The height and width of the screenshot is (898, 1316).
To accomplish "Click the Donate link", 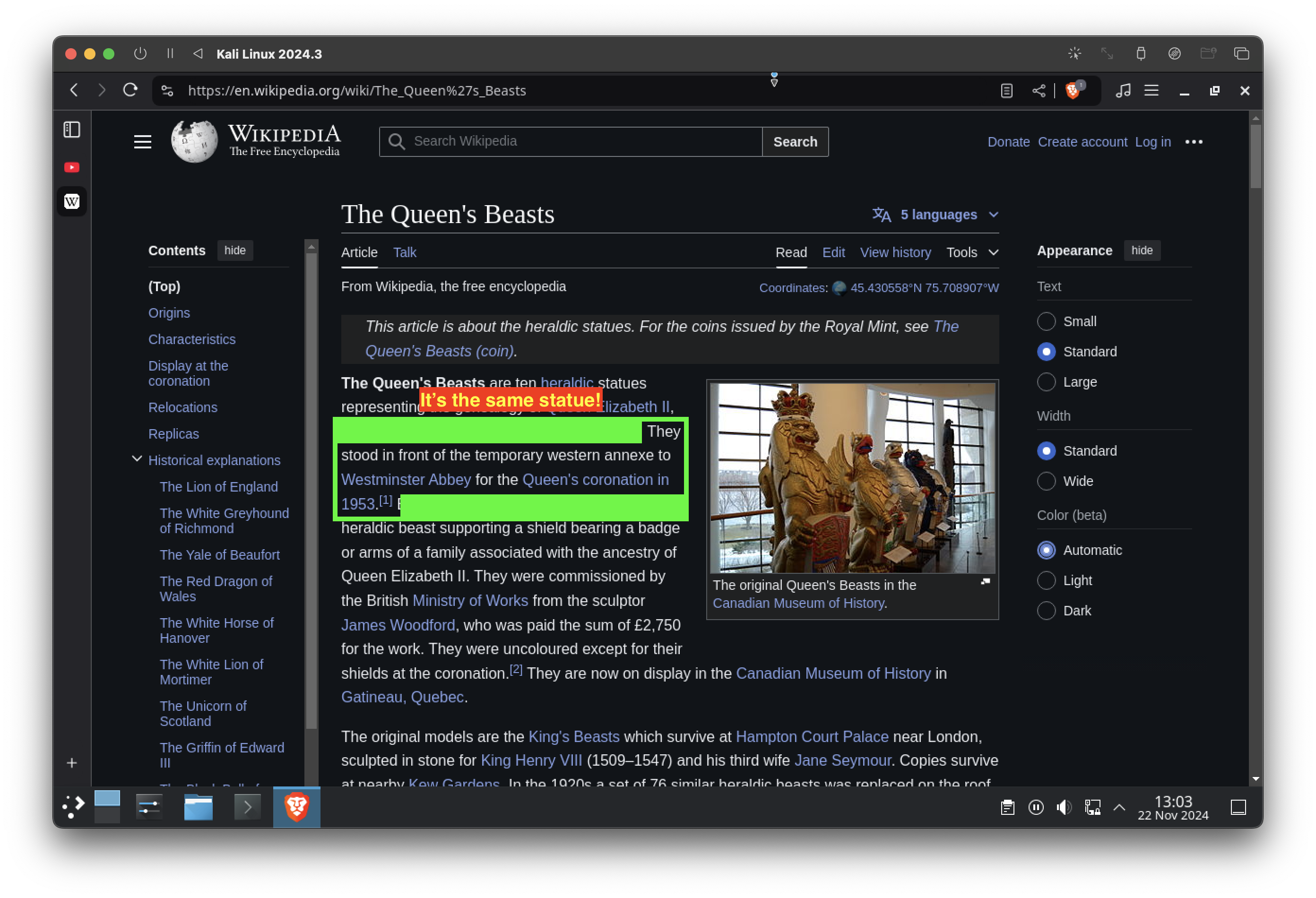I will (x=1009, y=141).
